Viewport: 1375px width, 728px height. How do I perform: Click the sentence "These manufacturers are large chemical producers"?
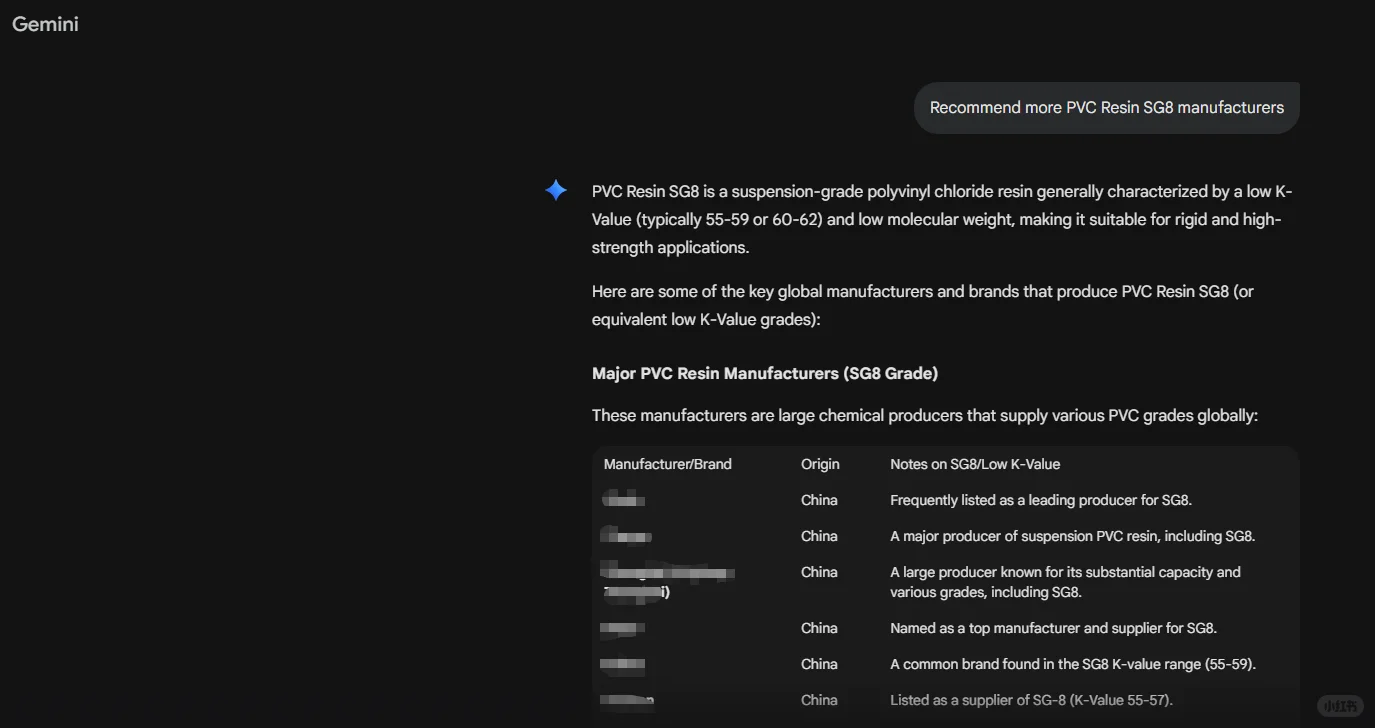[924, 415]
